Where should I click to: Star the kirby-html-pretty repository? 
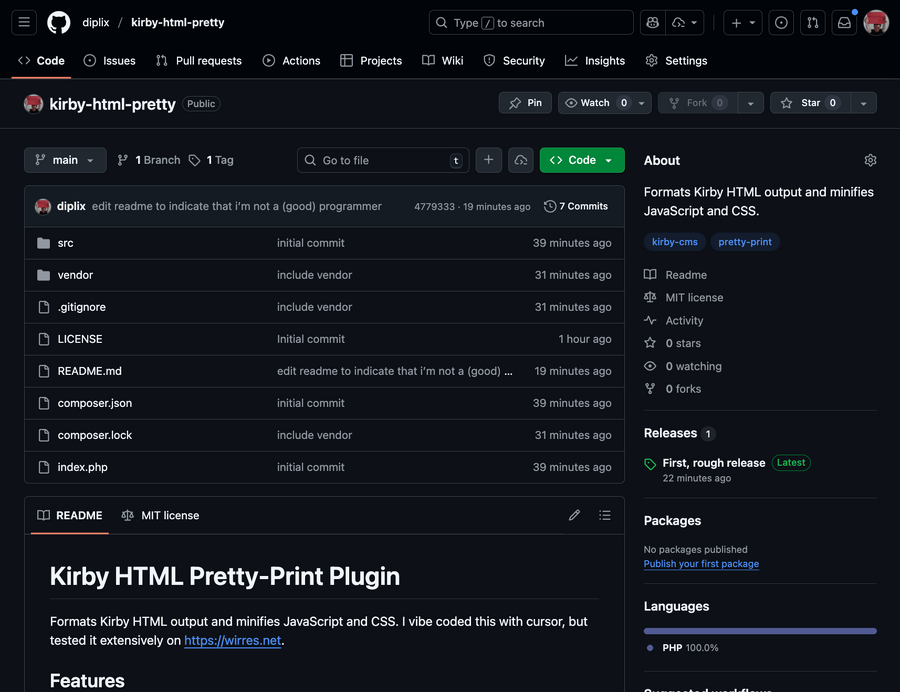click(810, 102)
